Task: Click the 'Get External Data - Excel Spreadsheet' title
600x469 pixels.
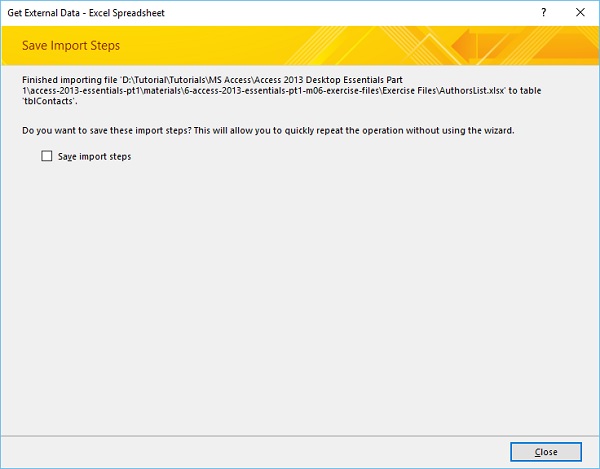Action: [x=86, y=14]
